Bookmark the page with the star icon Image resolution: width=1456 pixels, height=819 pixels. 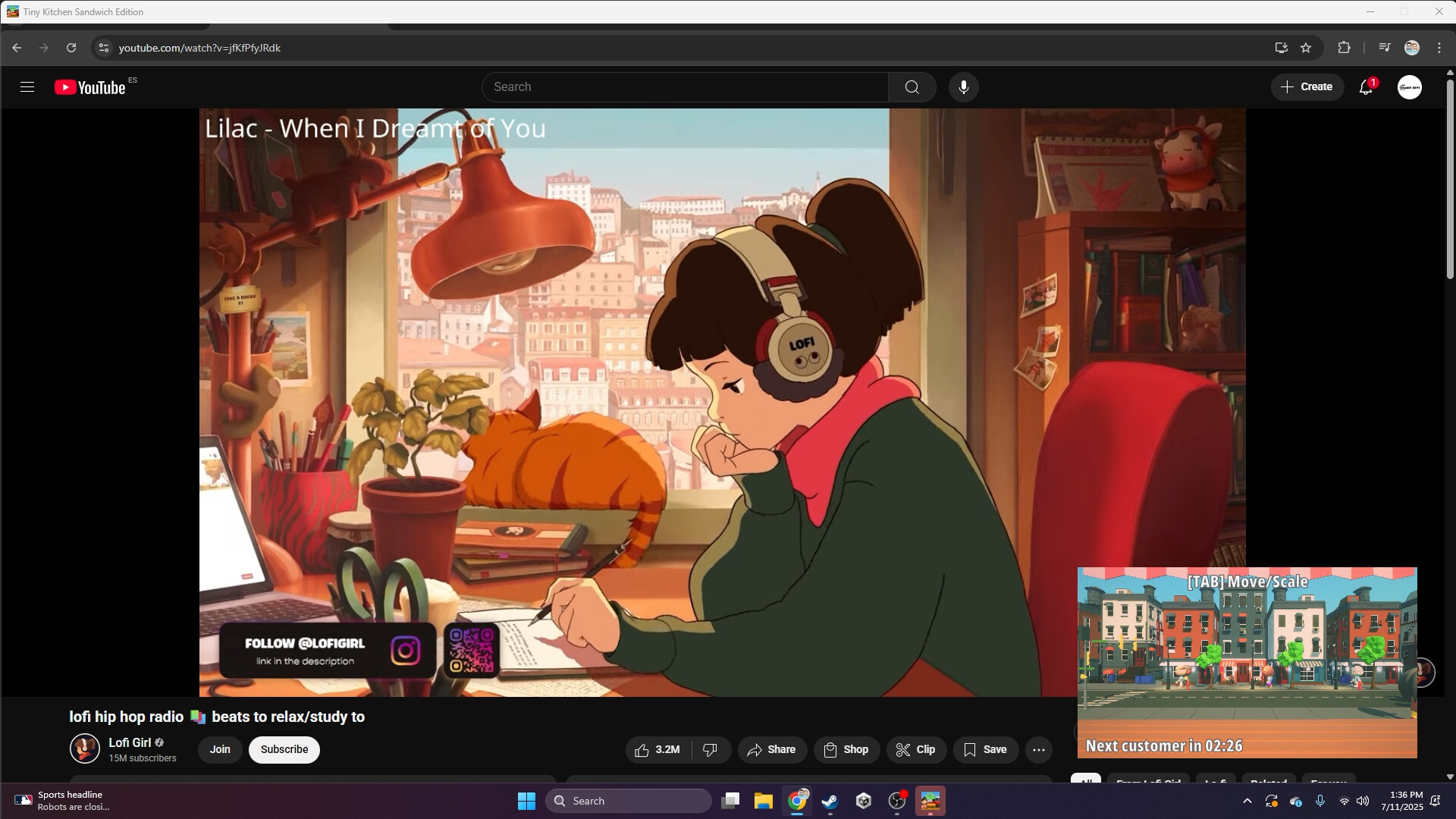[x=1306, y=47]
